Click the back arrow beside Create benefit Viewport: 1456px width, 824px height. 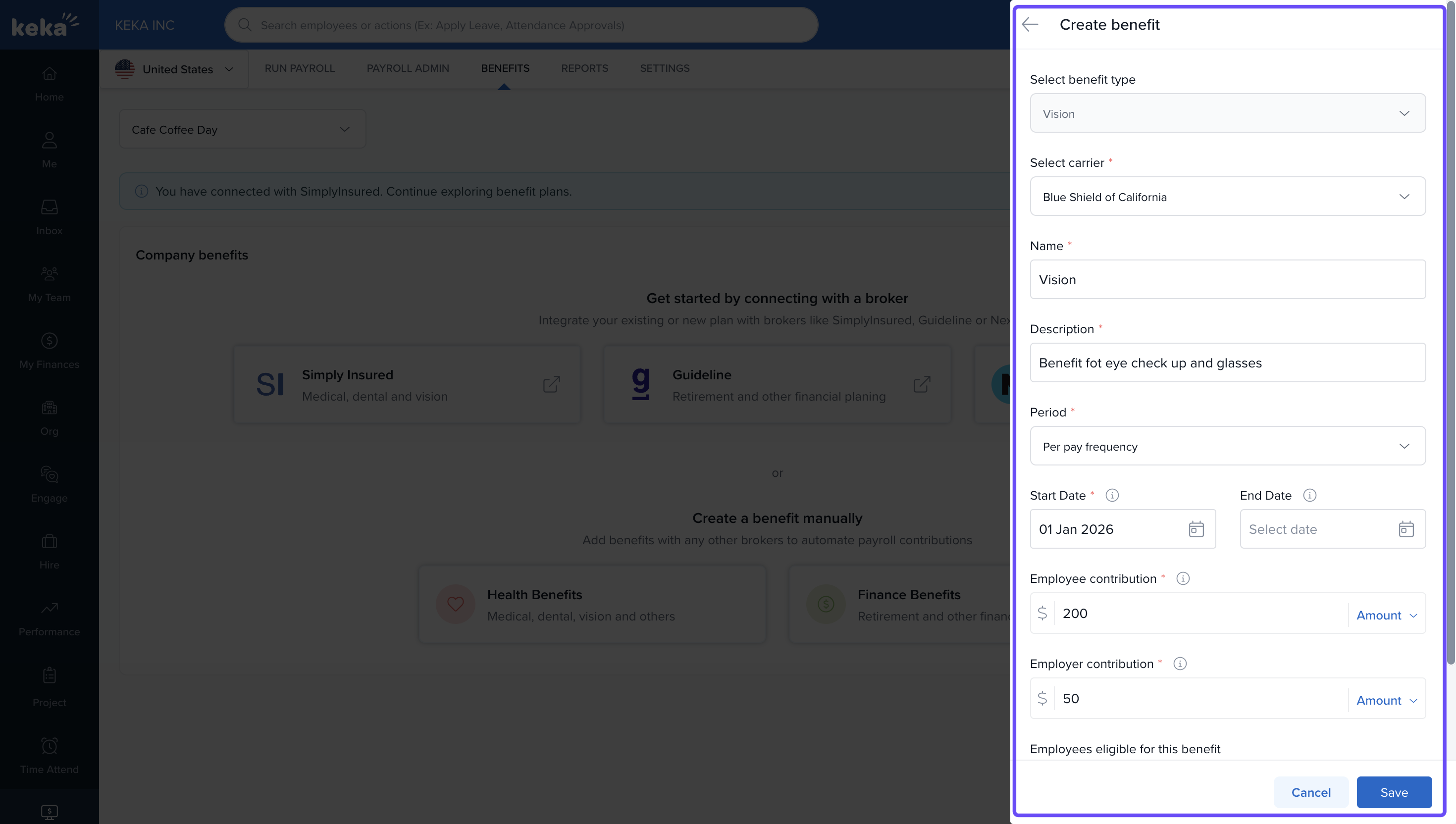point(1030,24)
